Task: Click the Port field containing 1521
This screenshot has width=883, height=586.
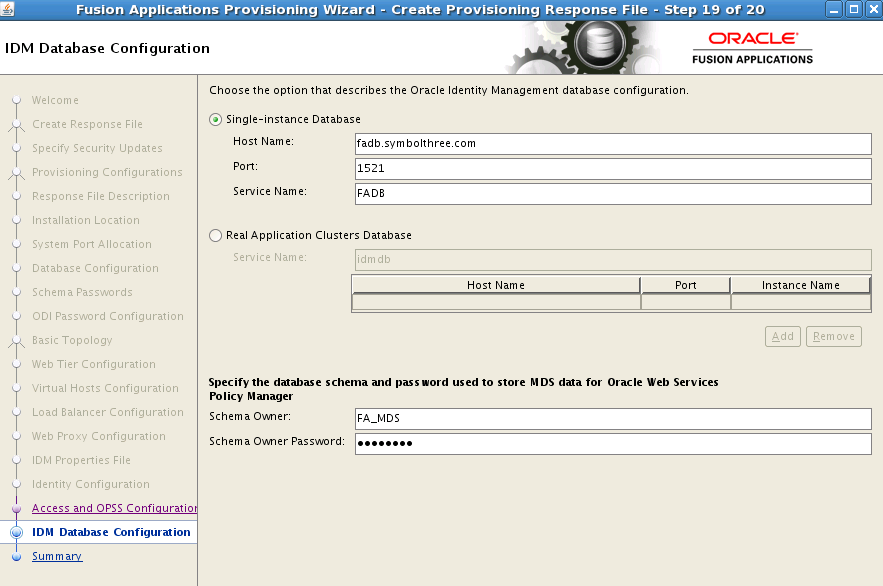Action: [613, 169]
